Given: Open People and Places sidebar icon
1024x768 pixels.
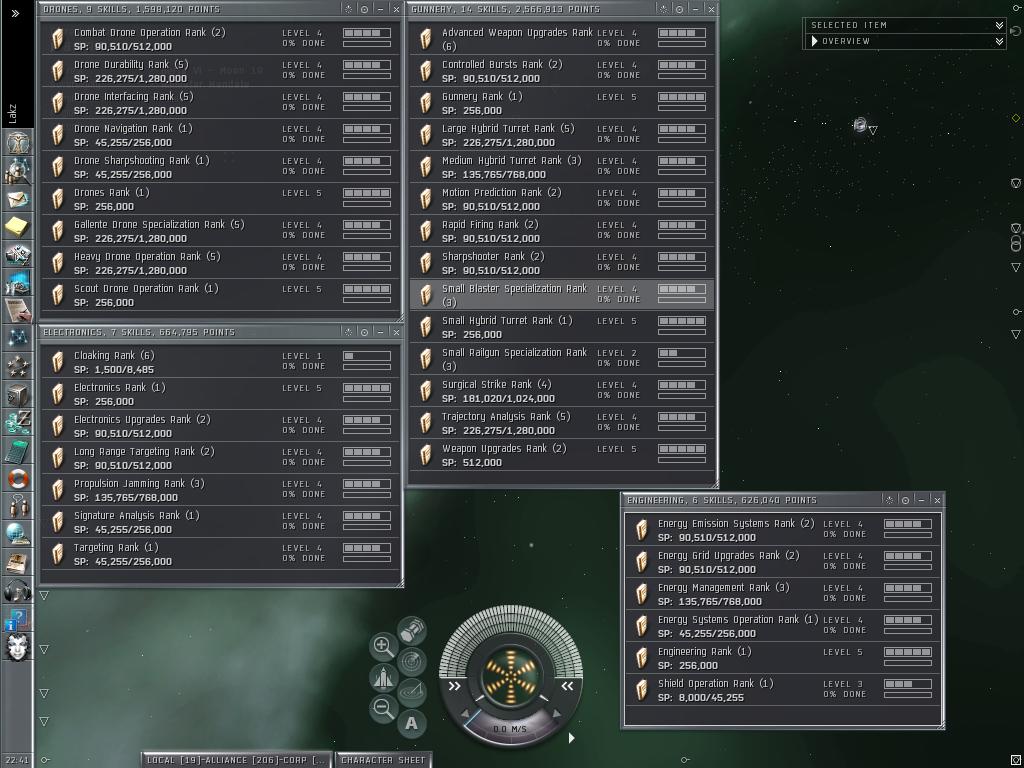Looking at the screenshot, I should 18,170.
